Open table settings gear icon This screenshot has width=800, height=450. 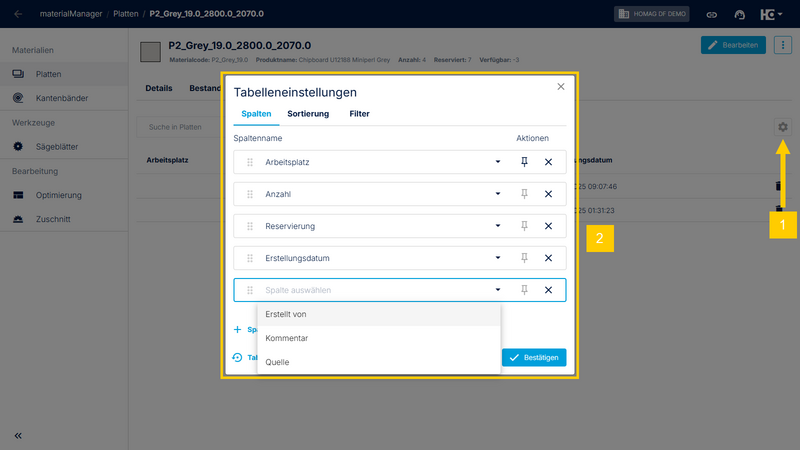pyautogui.click(x=783, y=127)
